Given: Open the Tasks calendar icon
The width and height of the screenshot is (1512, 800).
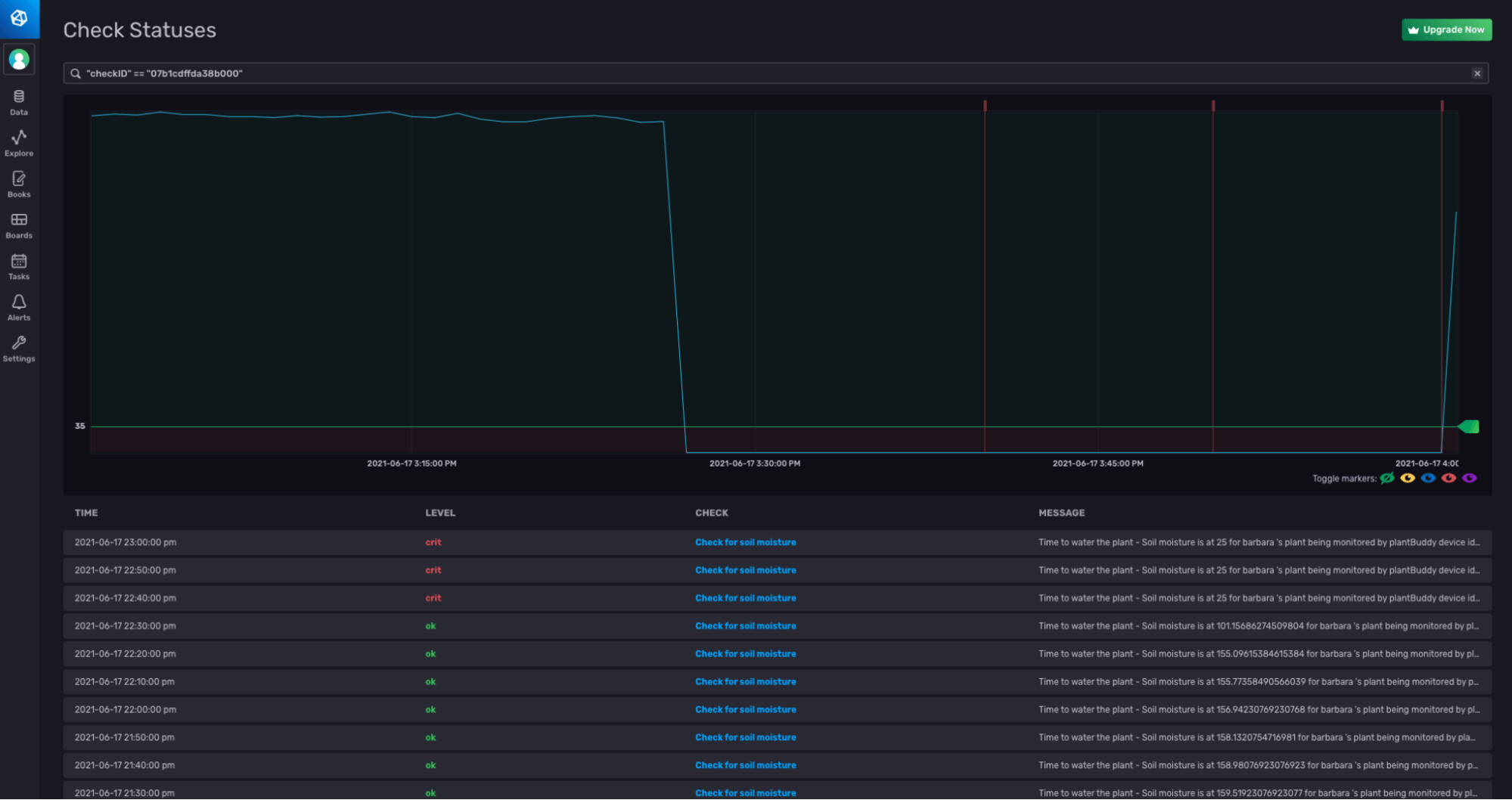Looking at the screenshot, I should click(x=19, y=266).
